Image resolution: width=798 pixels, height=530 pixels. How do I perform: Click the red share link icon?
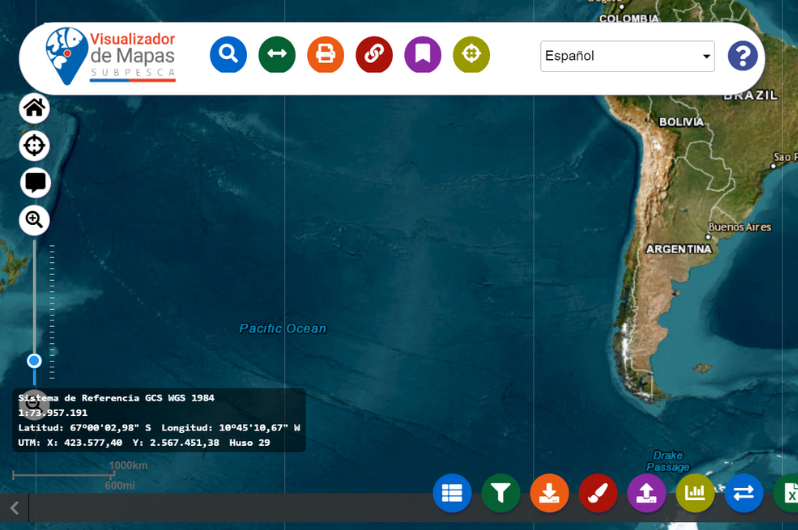(x=374, y=54)
